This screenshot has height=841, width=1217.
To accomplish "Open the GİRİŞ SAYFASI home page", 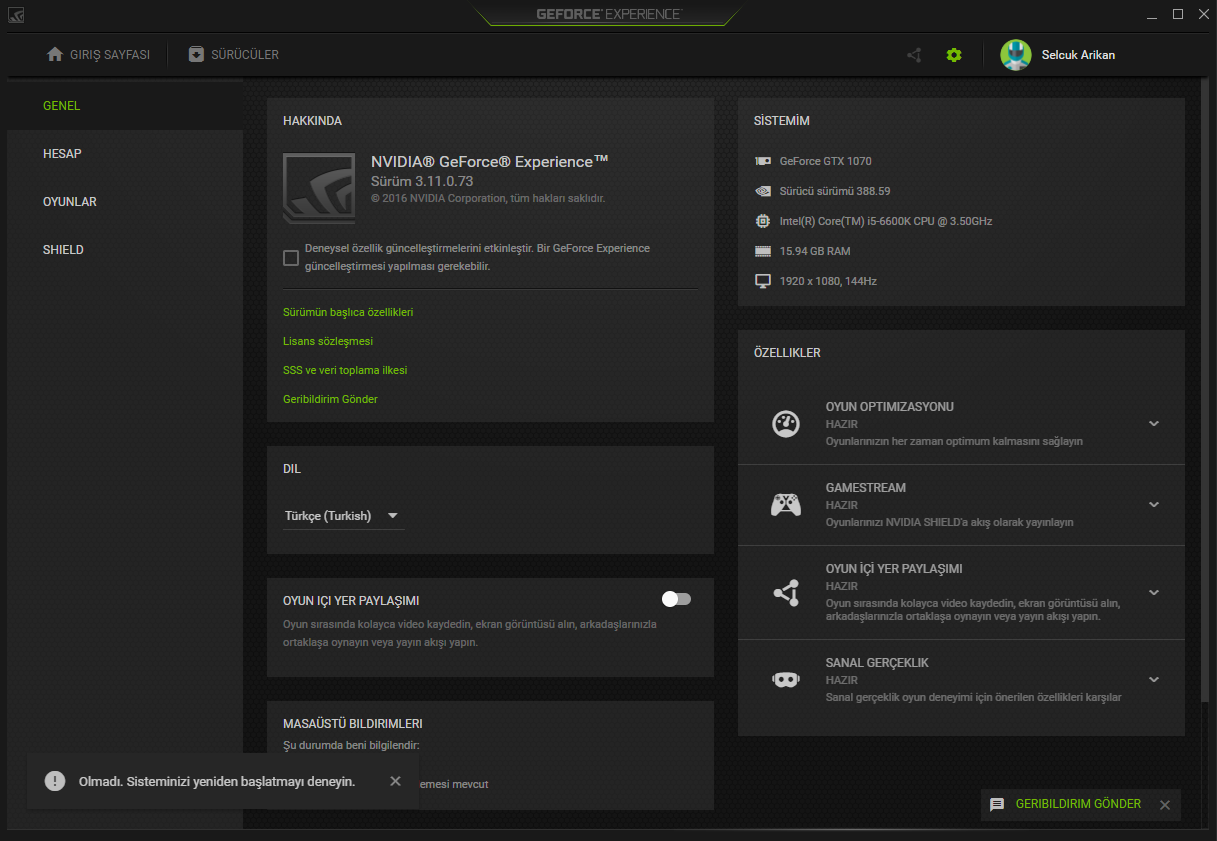I will coord(98,55).
